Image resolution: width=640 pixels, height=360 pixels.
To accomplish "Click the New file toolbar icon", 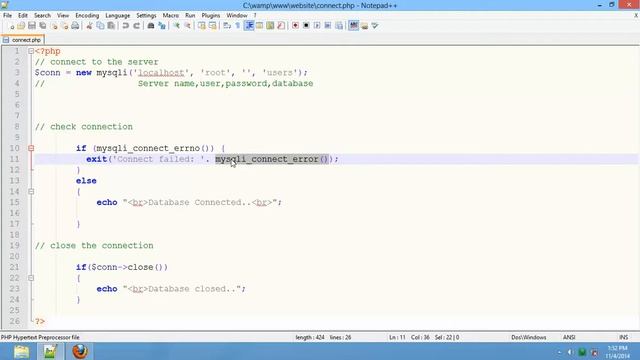I will pos(11,26).
